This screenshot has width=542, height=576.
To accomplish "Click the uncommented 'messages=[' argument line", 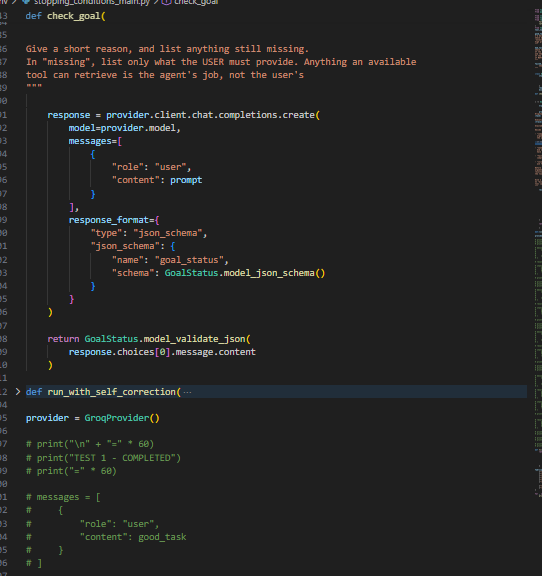I will coord(95,141).
